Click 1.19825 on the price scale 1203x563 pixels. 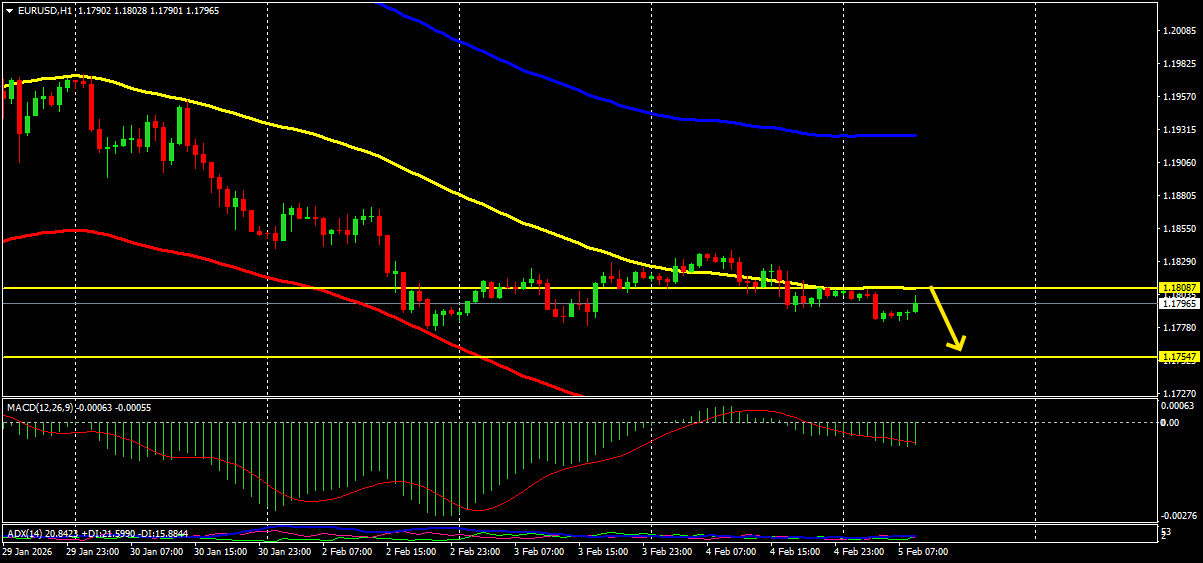click(1179, 64)
